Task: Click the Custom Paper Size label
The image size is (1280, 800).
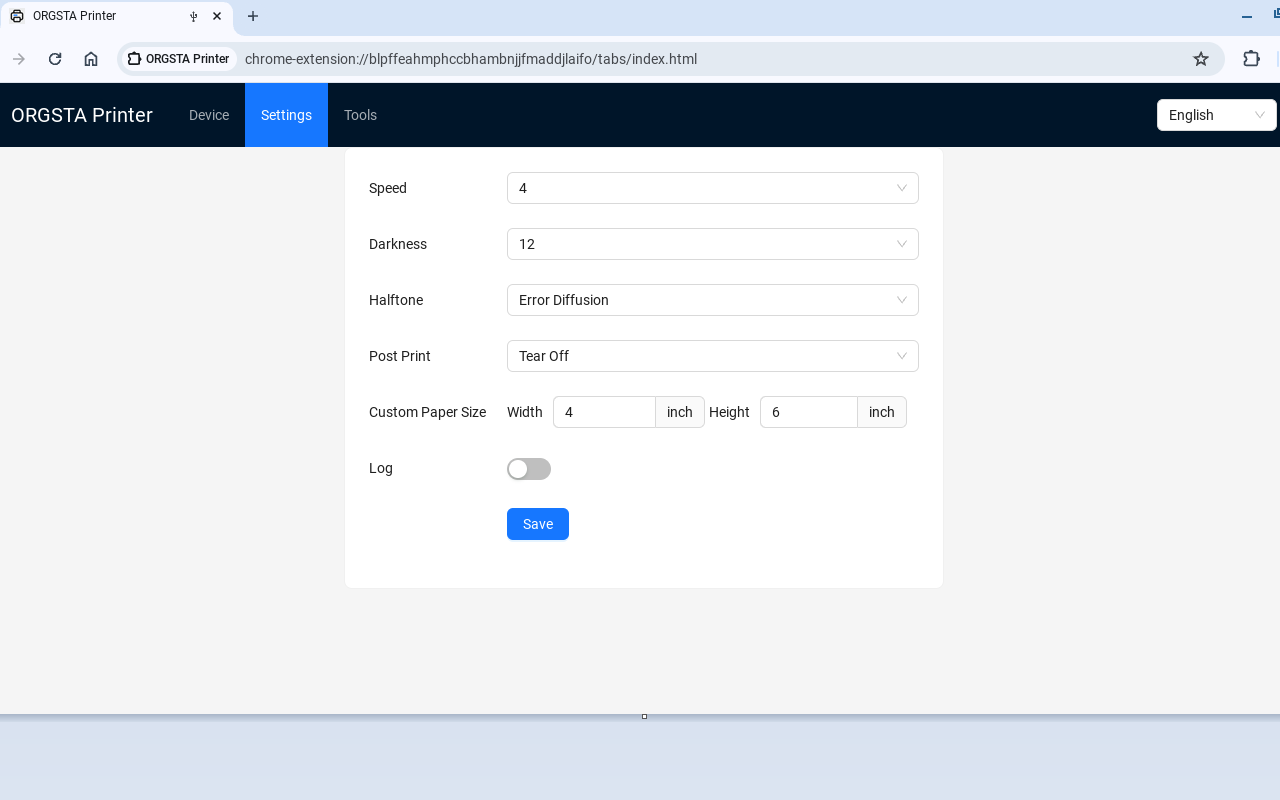Action: click(427, 412)
